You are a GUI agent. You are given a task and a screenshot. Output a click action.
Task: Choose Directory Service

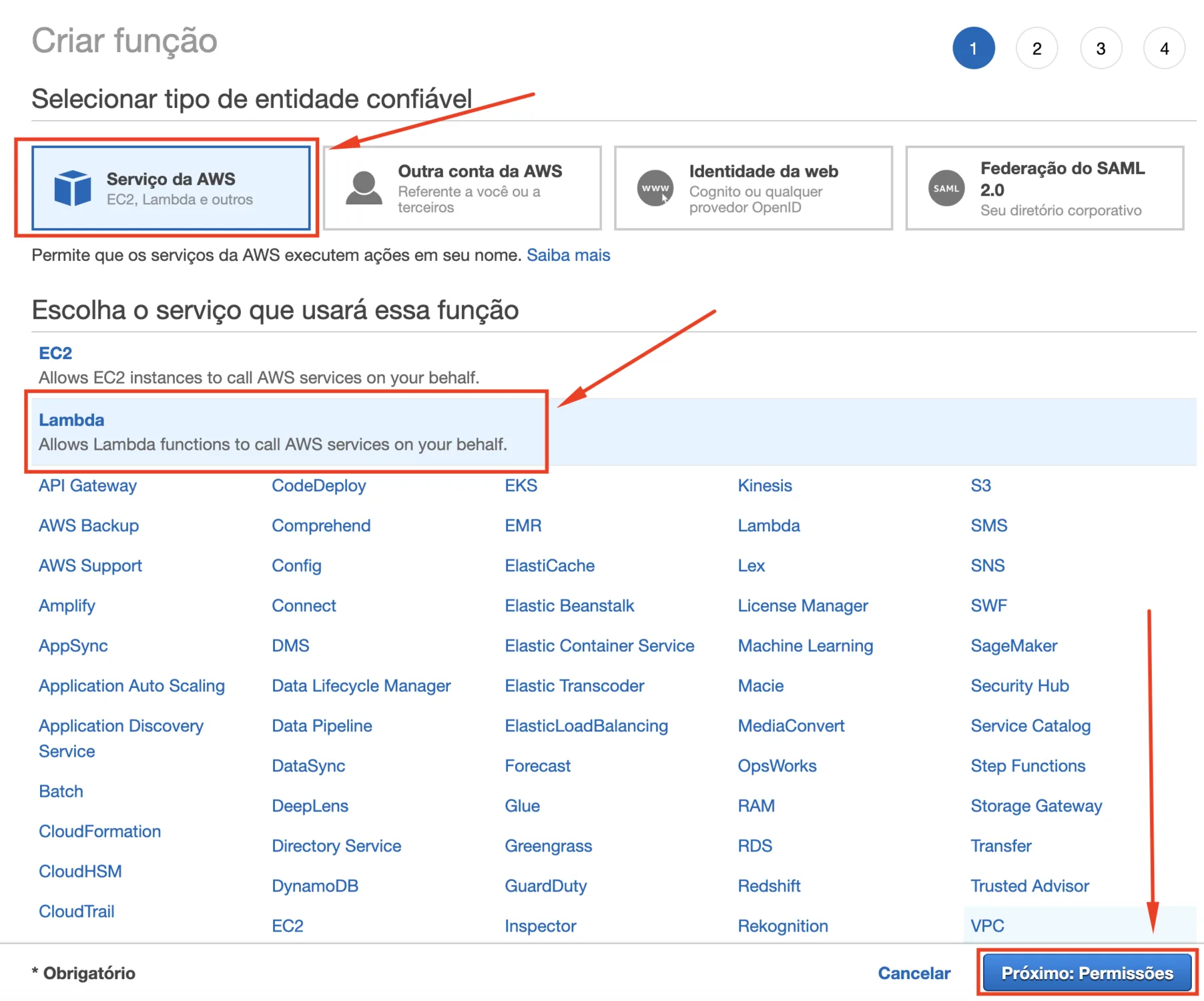[336, 846]
